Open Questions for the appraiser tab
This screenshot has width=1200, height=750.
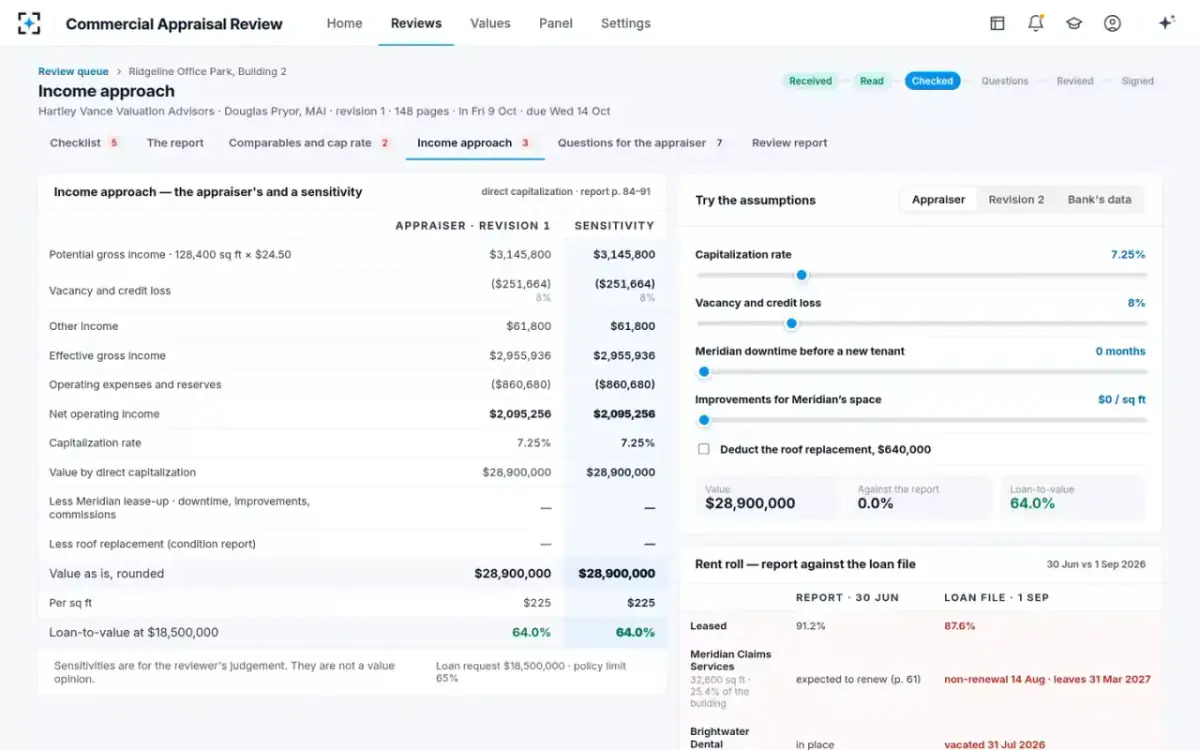[642, 143]
